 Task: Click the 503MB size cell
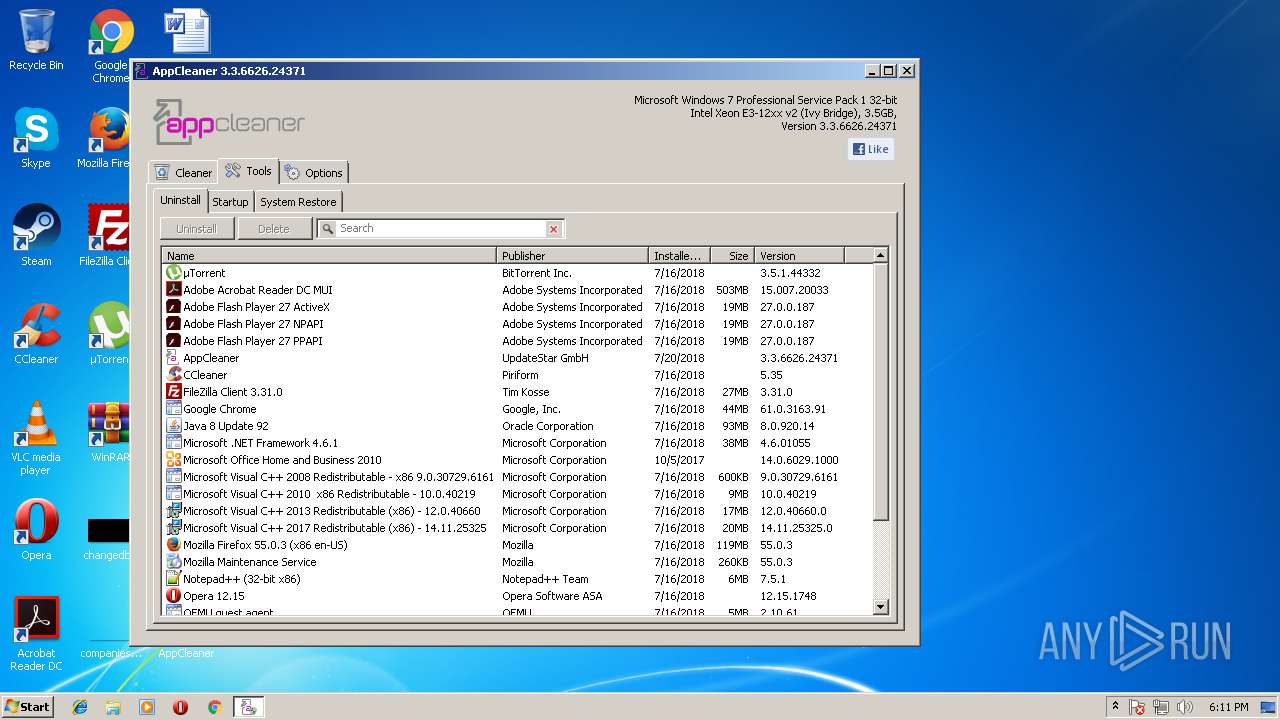(x=732, y=290)
